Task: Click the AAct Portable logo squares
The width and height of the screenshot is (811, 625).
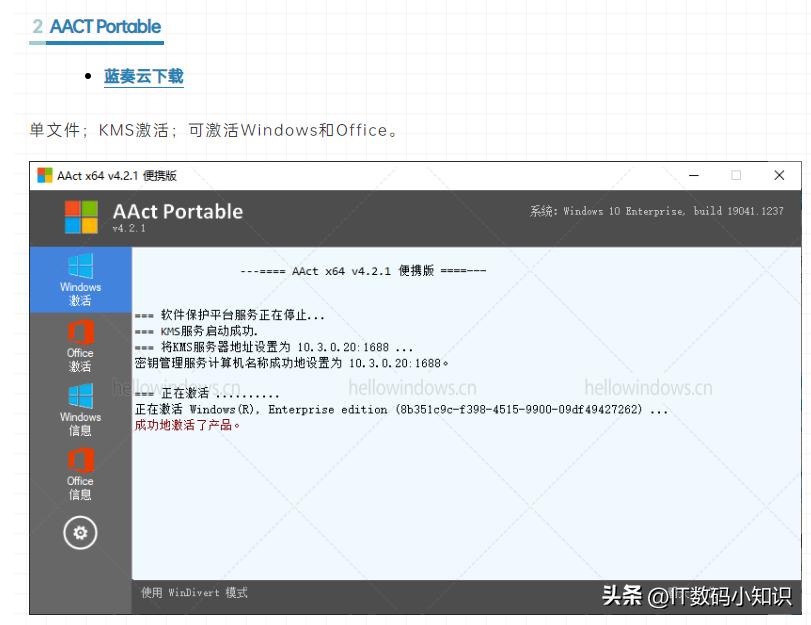Action: (80, 214)
